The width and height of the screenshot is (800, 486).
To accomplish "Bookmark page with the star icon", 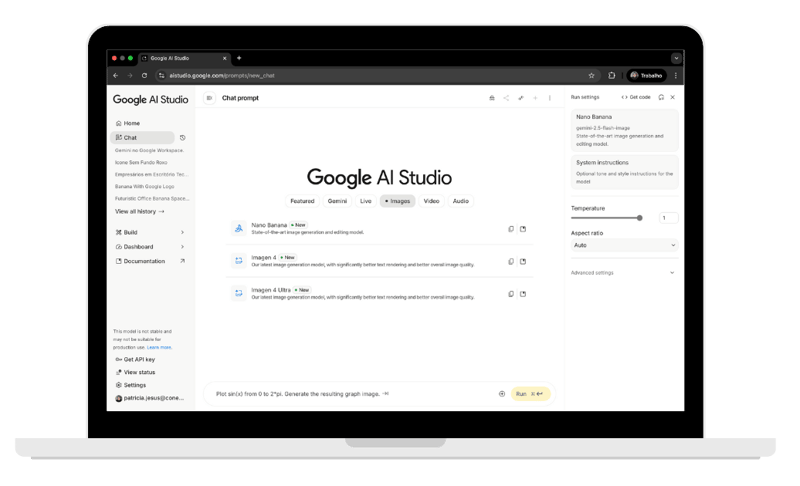I will coord(591,75).
